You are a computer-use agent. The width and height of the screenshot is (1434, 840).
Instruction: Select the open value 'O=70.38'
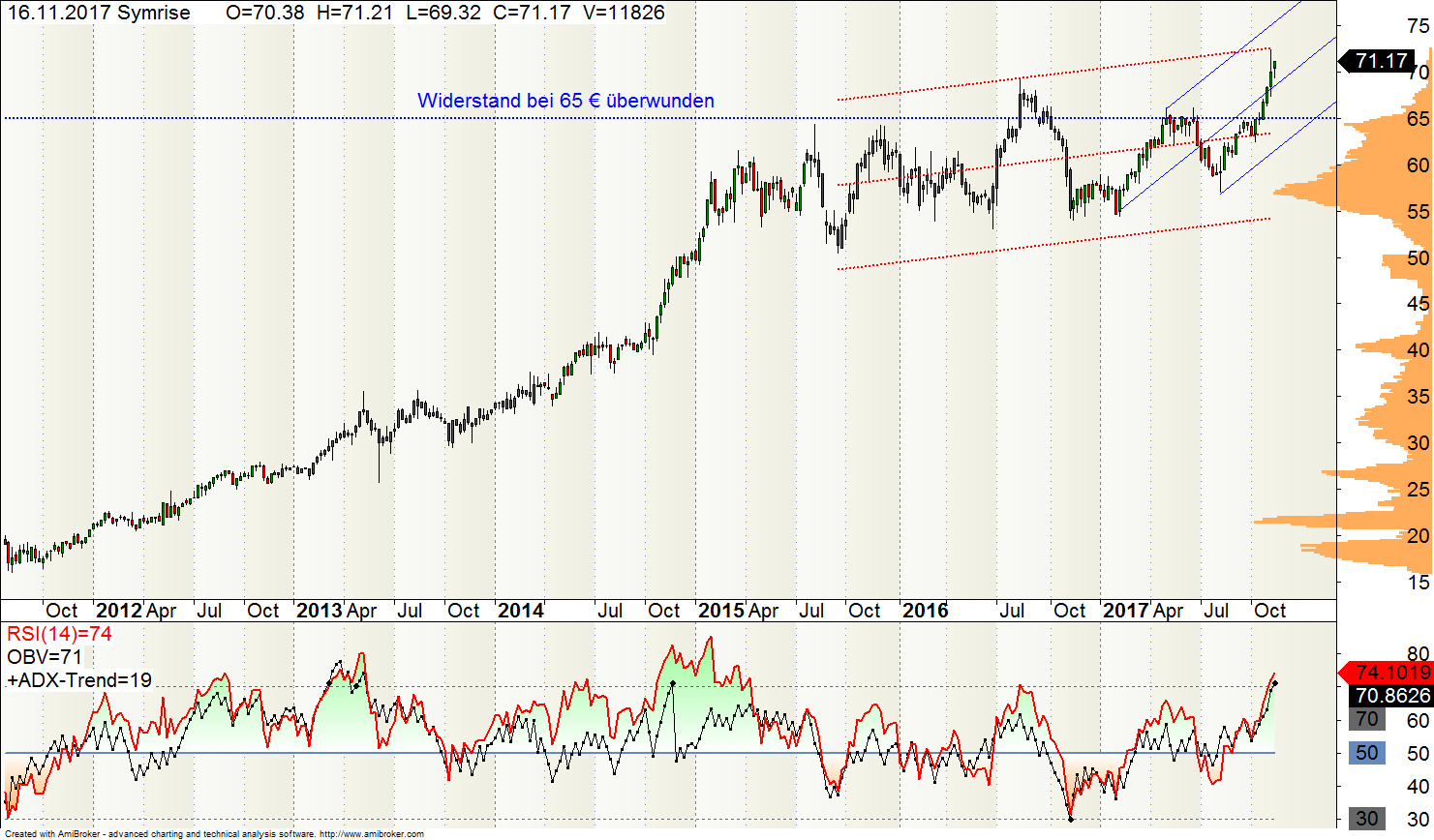click(x=264, y=13)
